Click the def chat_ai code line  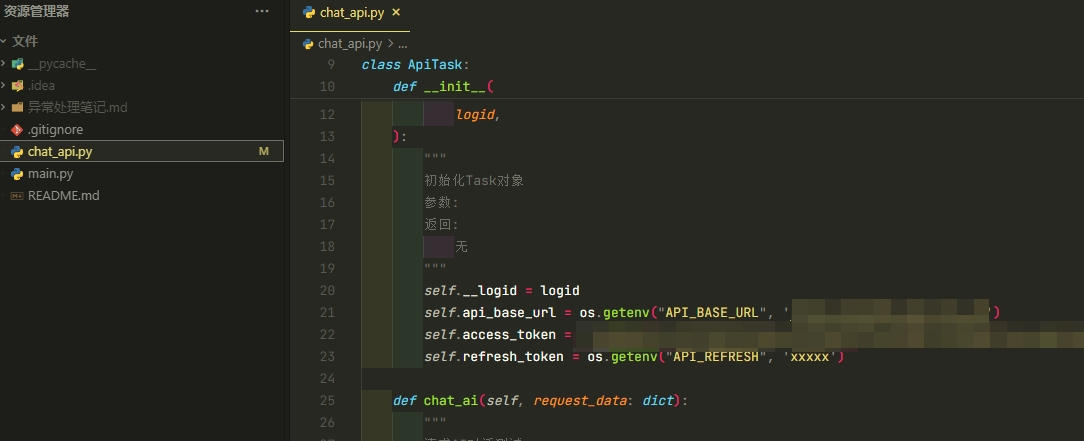pyautogui.click(x=540, y=401)
